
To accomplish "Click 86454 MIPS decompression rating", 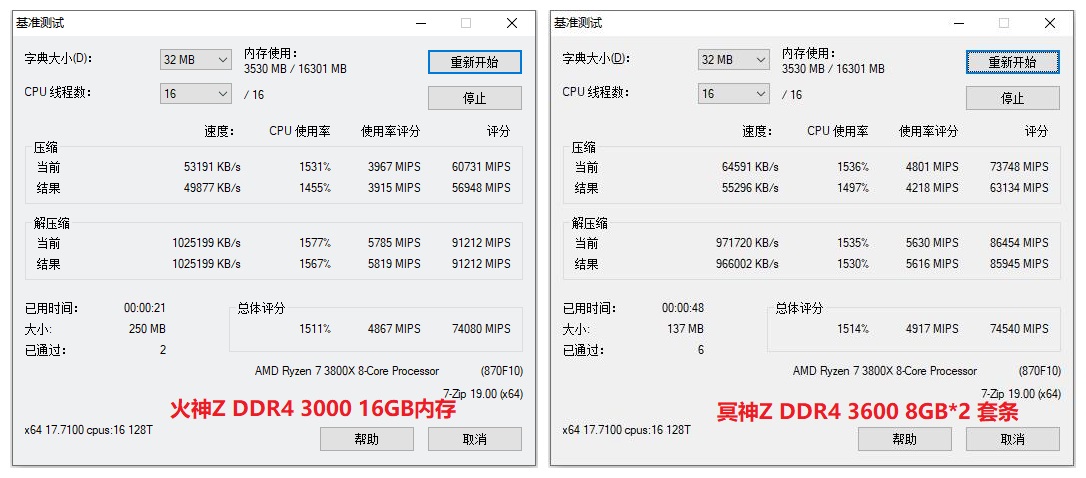I will pos(1019,243).
